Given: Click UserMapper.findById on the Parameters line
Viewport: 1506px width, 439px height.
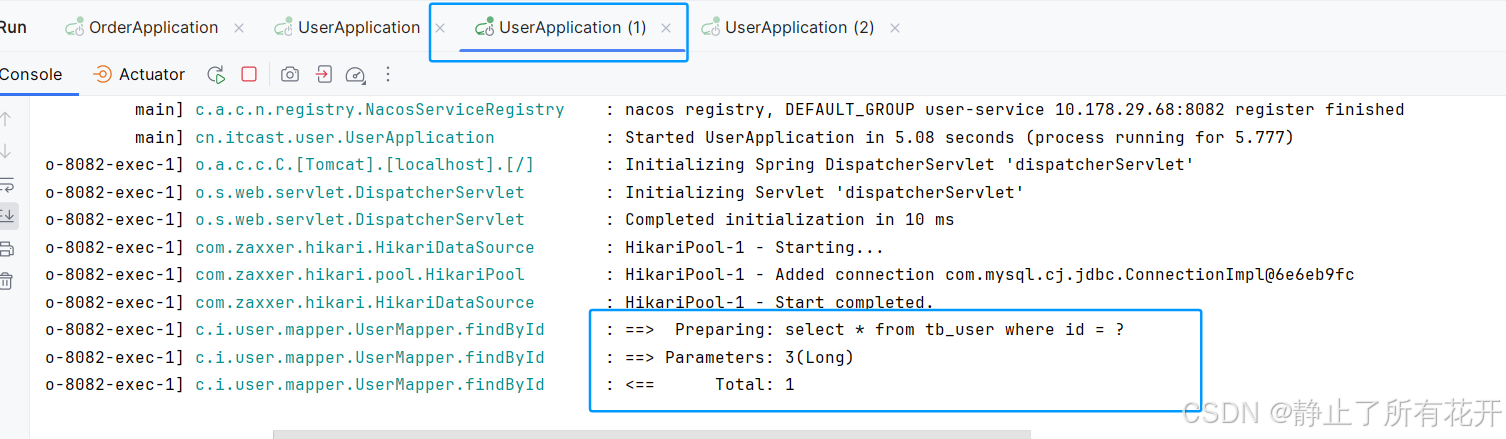Looking at the screenshot, I should pos(370,357).
